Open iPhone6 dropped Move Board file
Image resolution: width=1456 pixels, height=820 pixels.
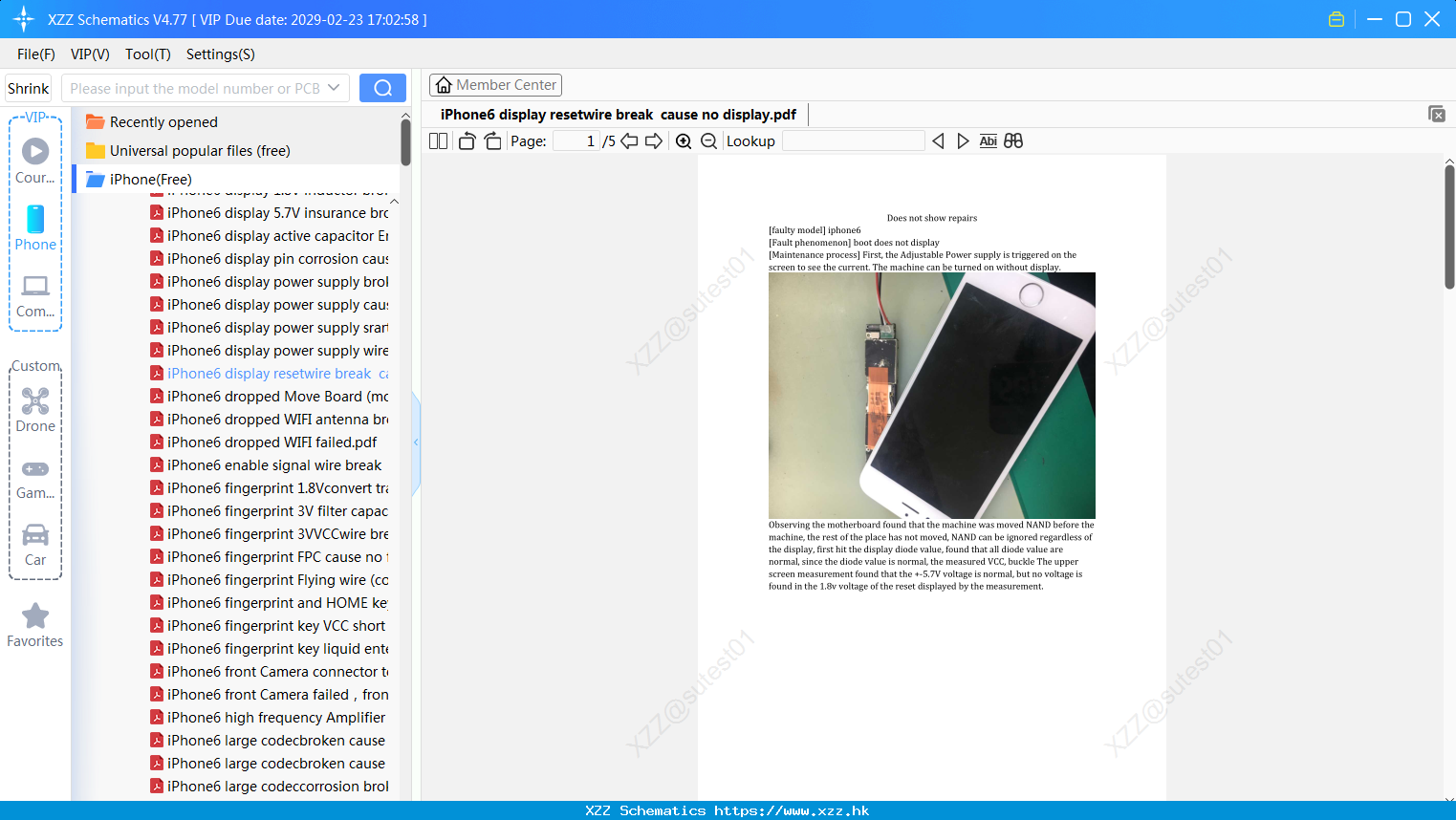click(x=270, y=397)
